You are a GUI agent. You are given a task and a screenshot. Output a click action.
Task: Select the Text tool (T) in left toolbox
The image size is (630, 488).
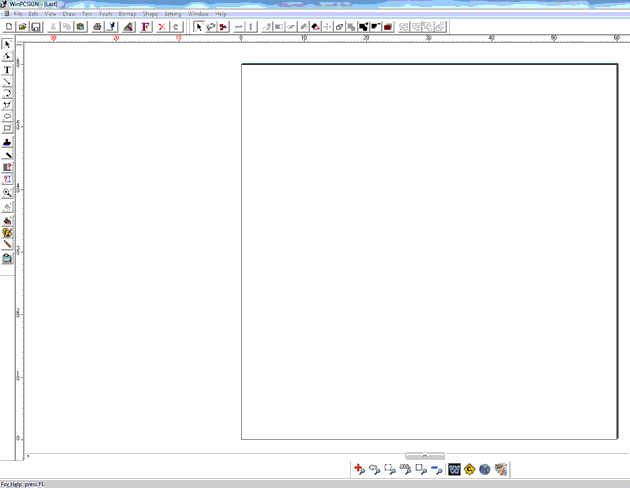click(x=7, y=70)
